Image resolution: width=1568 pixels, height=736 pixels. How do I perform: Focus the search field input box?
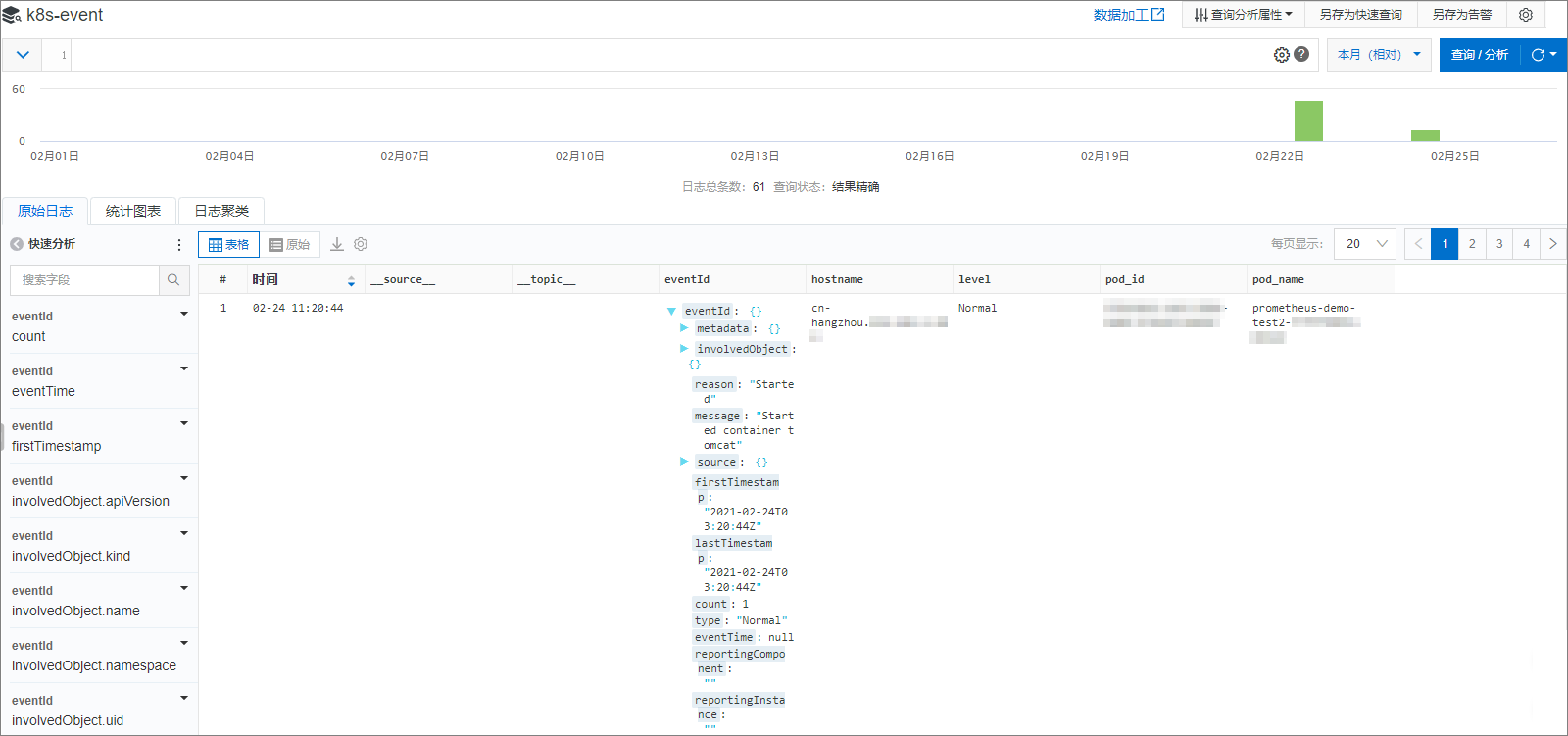pos(84,280)
